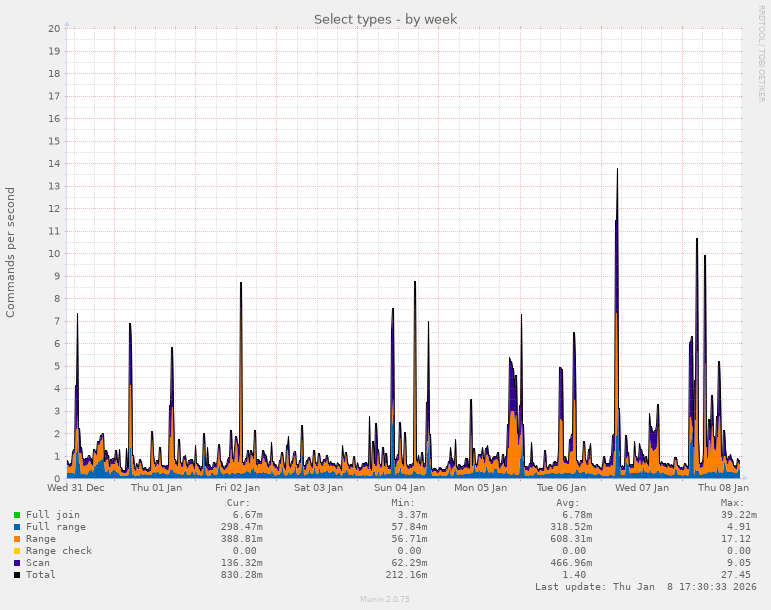Click the Munin 2.0.75 footer text
Viewport: 771px width, 610px height.
385,599
